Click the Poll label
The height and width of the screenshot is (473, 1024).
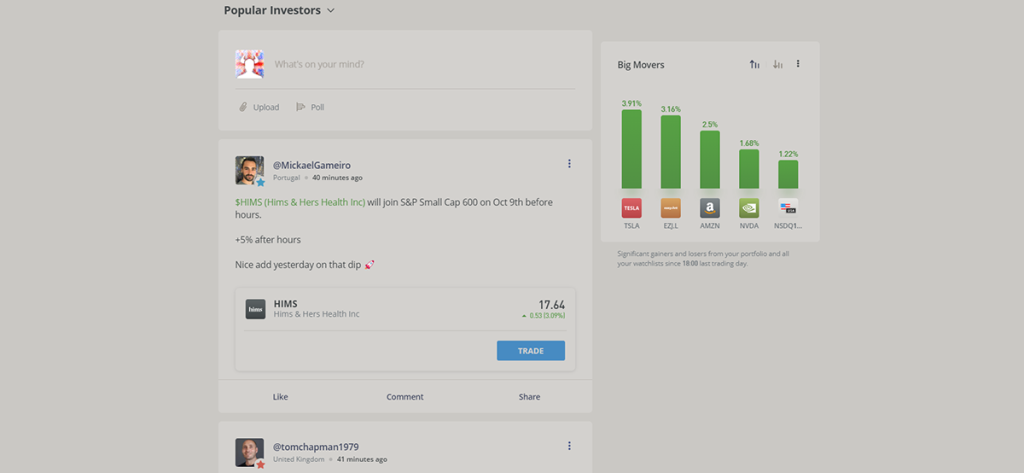tap(317, 107)
